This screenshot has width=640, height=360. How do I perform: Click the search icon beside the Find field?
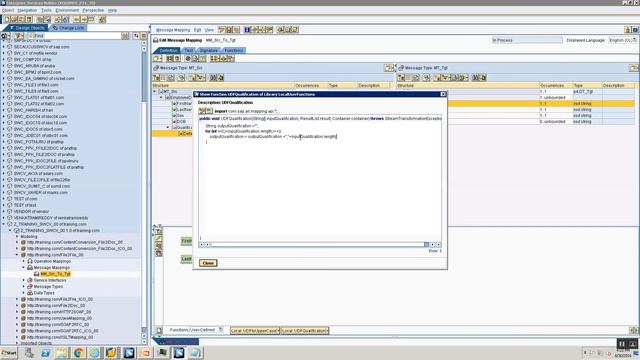point(125,36)
